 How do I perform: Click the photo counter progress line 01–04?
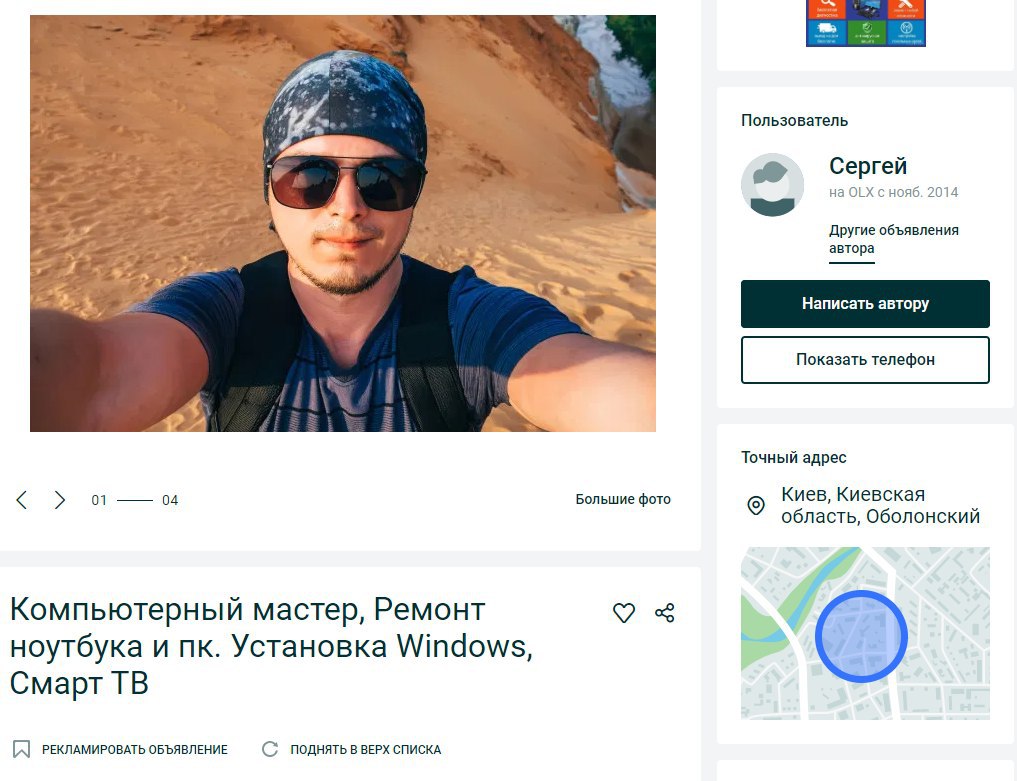[134, 500]
